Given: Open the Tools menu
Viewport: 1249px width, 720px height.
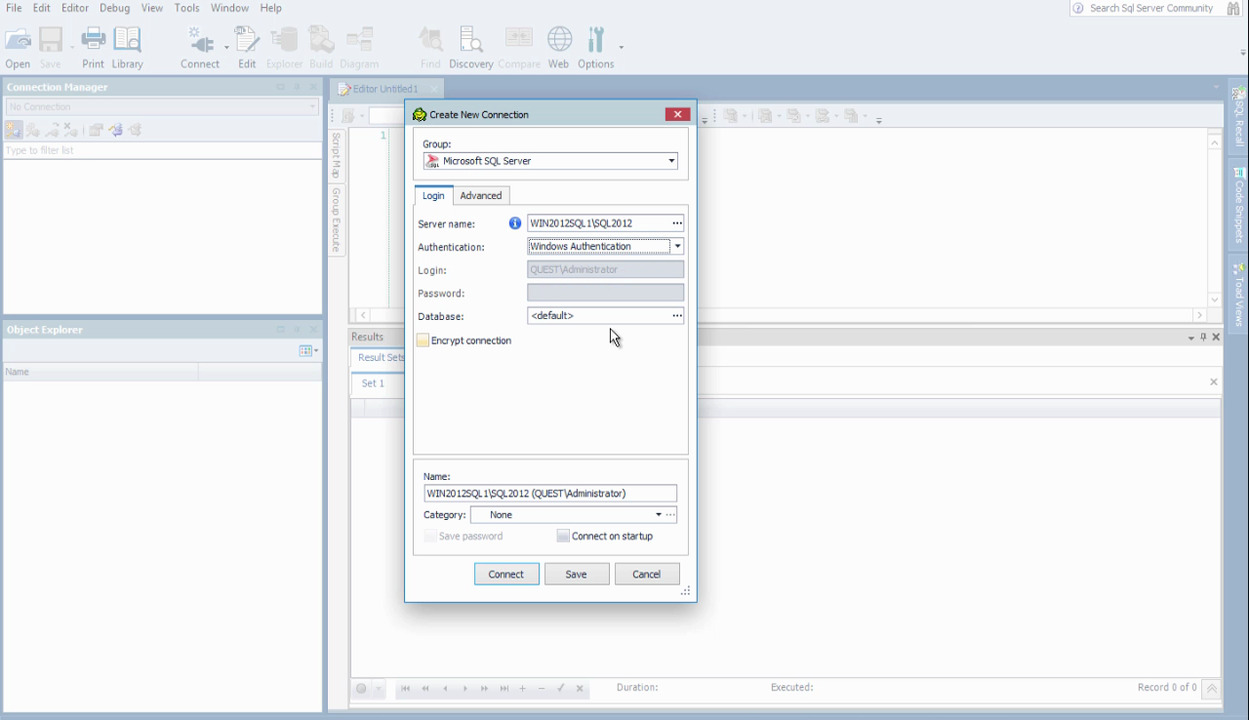Looking at the screenshot, I should [x=187, y=8].
